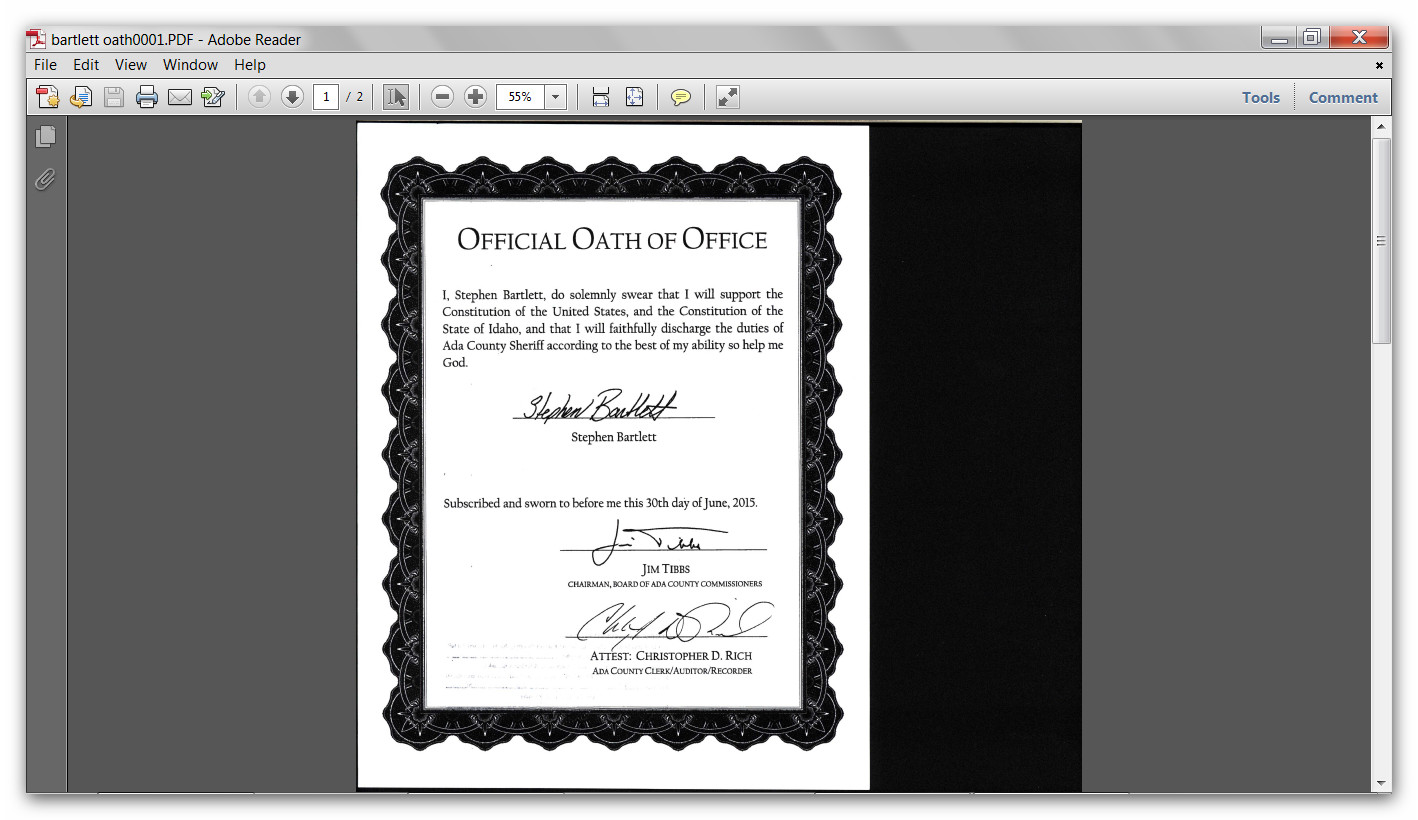Click the page number input field
Viewport: 1418px width, 820px height.
point(326,97)
